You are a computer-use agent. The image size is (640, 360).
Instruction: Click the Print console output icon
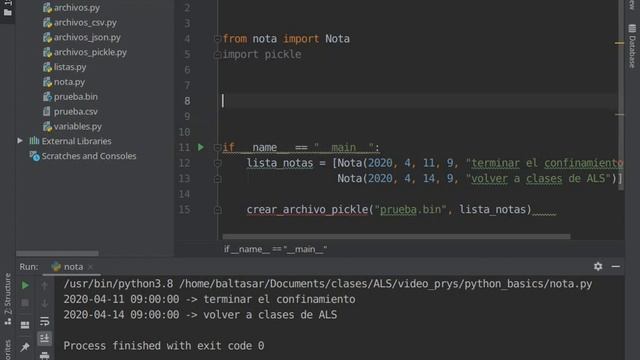coord(44,356)
